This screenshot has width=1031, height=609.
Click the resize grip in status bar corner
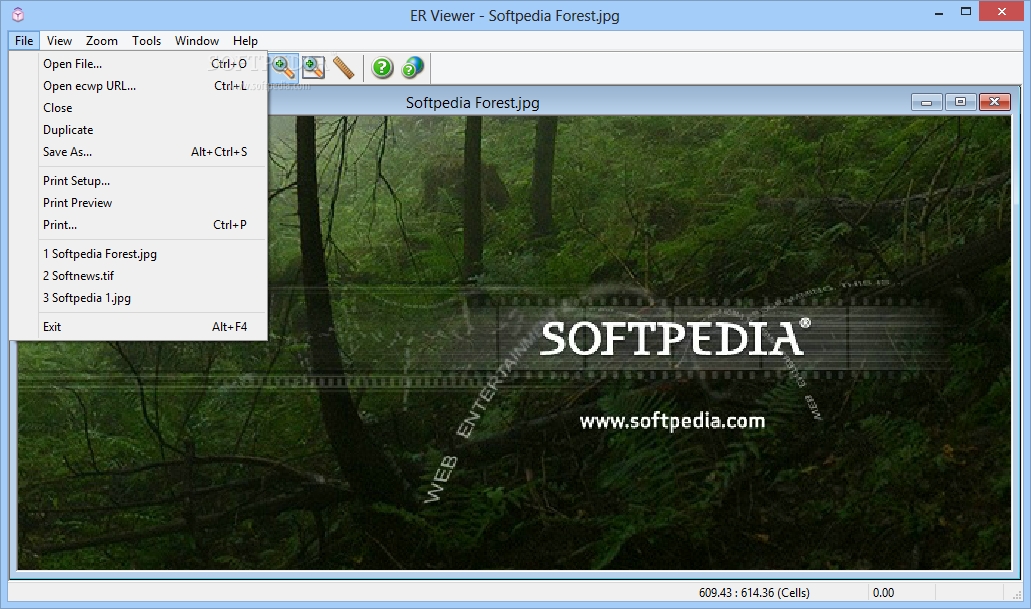click(1017, 595)
